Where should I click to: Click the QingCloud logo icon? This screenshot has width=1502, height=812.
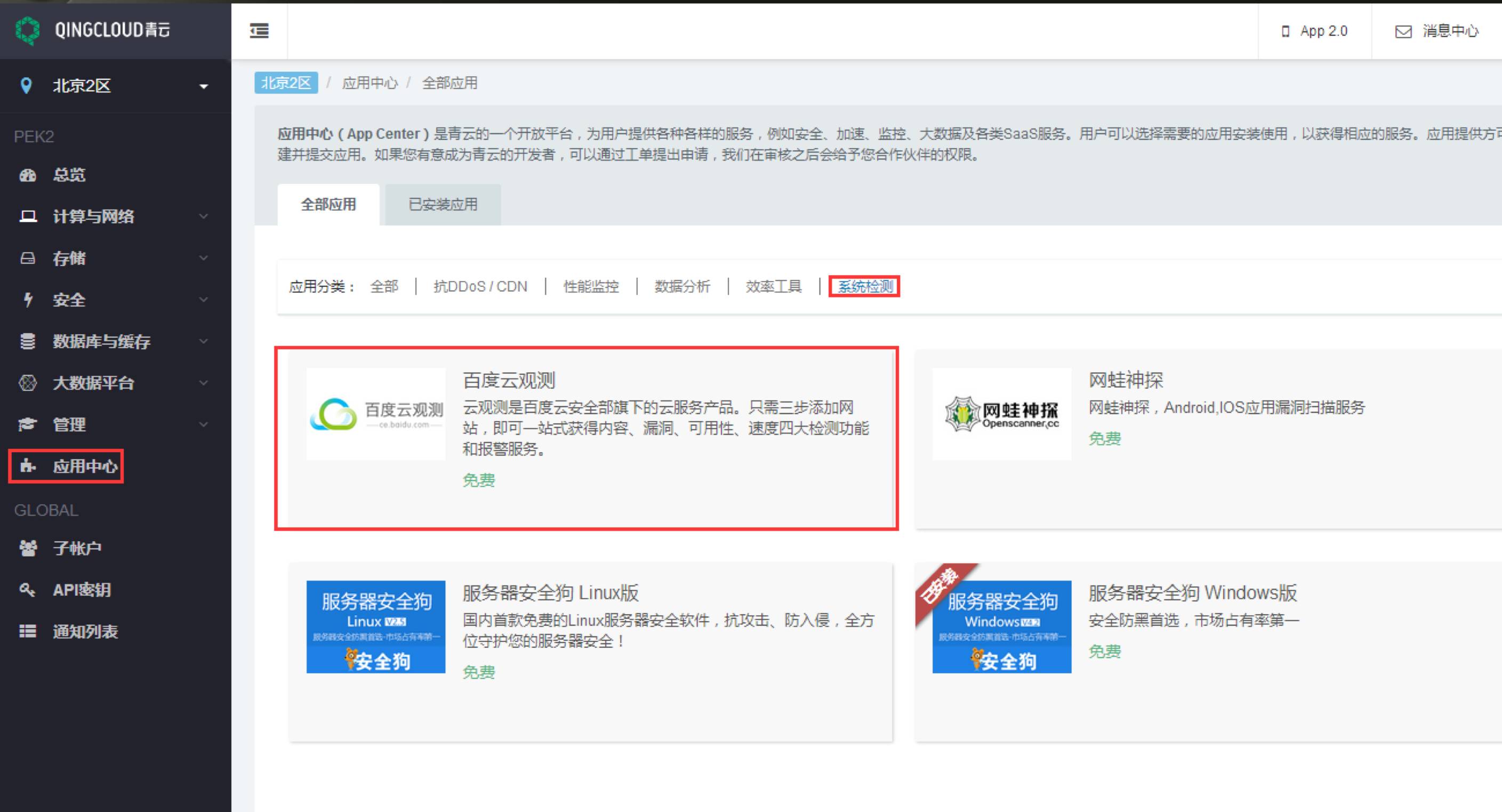(27, 30)
